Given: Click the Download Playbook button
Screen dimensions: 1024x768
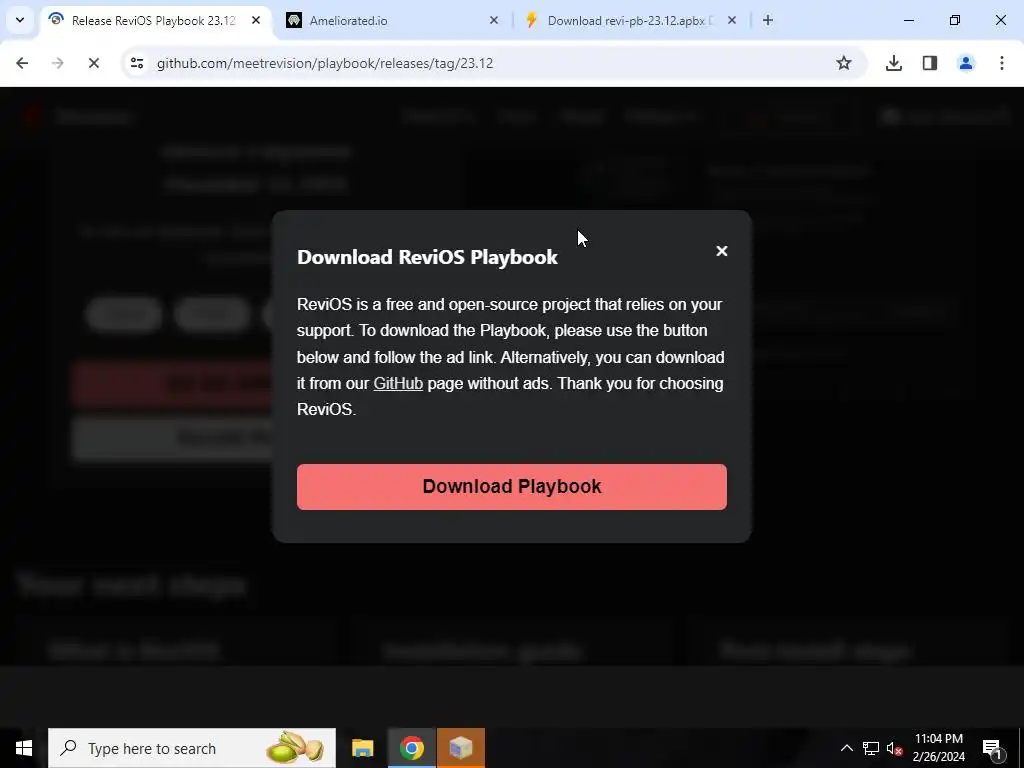Looking at the screenshot, I should pos(511,487).
